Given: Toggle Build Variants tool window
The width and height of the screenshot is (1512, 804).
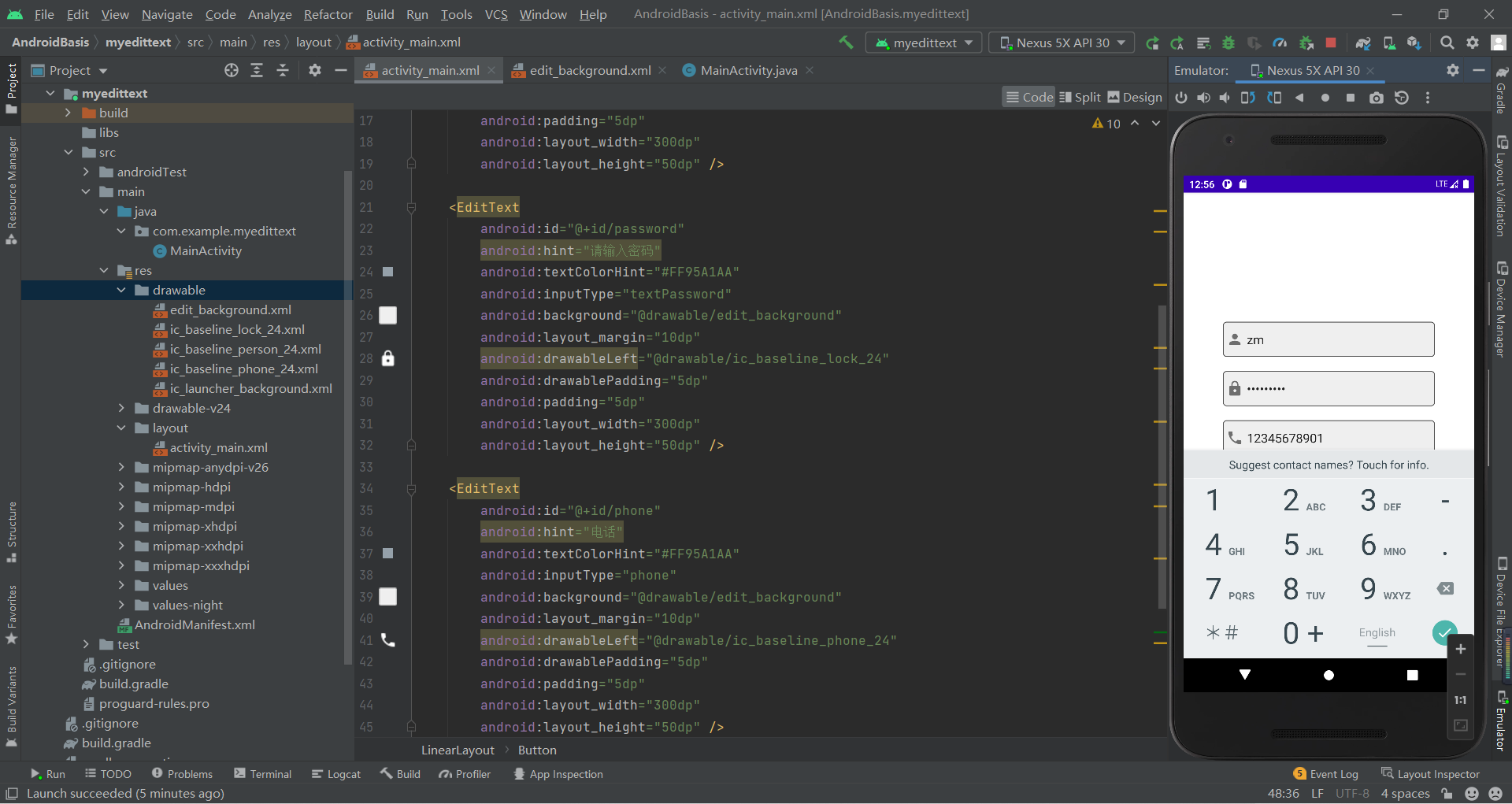Looking at the screenshot, I should point(12,706).
